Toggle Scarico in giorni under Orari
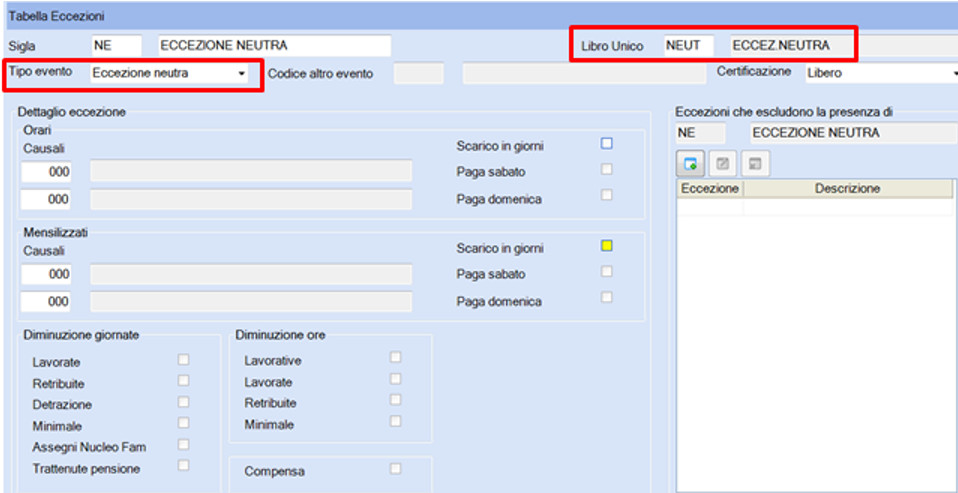Screen dimensions: 958x493 pyautogui.click(x=607, y=144)
